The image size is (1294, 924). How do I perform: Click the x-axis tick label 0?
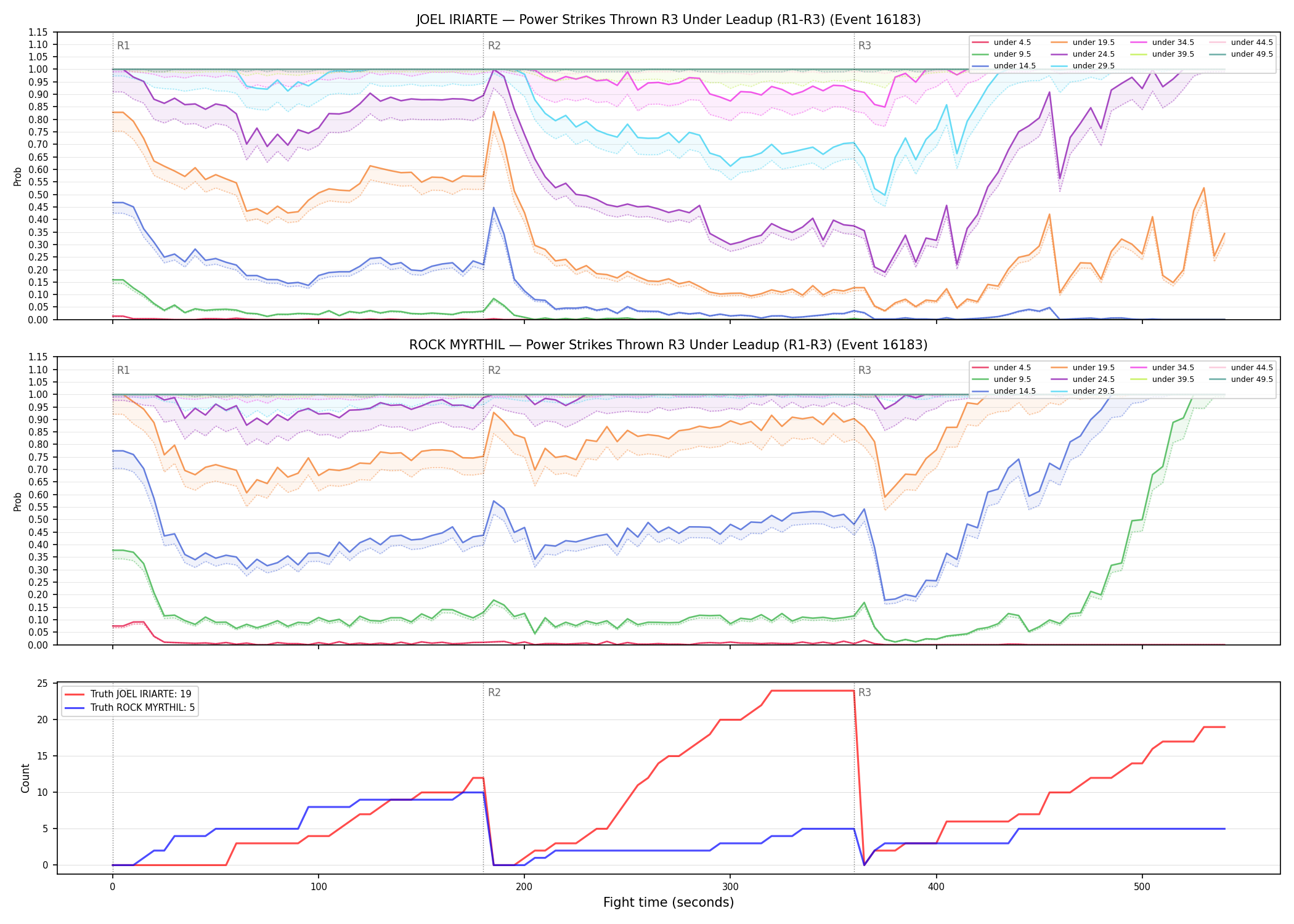point(113,887)
